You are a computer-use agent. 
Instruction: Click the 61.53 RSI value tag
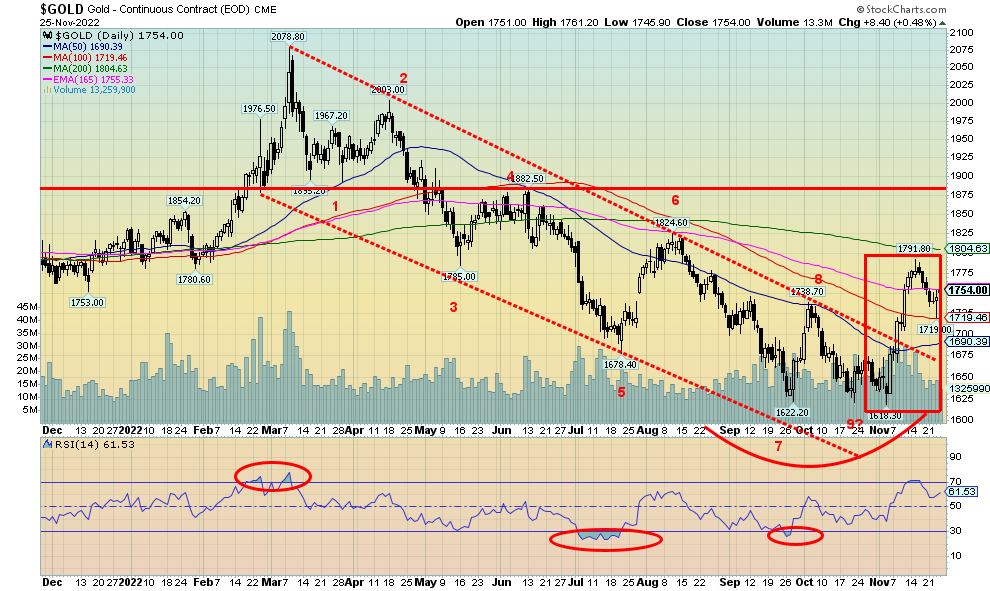966,492
